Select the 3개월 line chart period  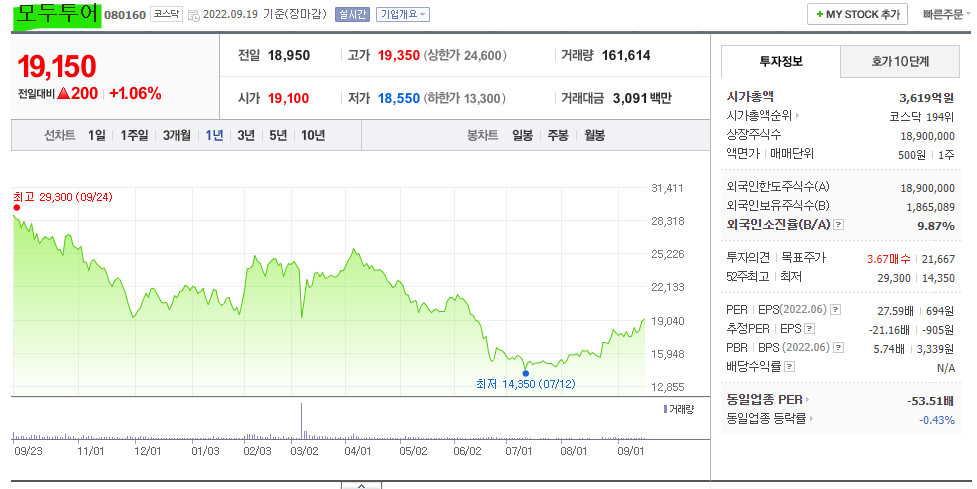tap(177, 135)
